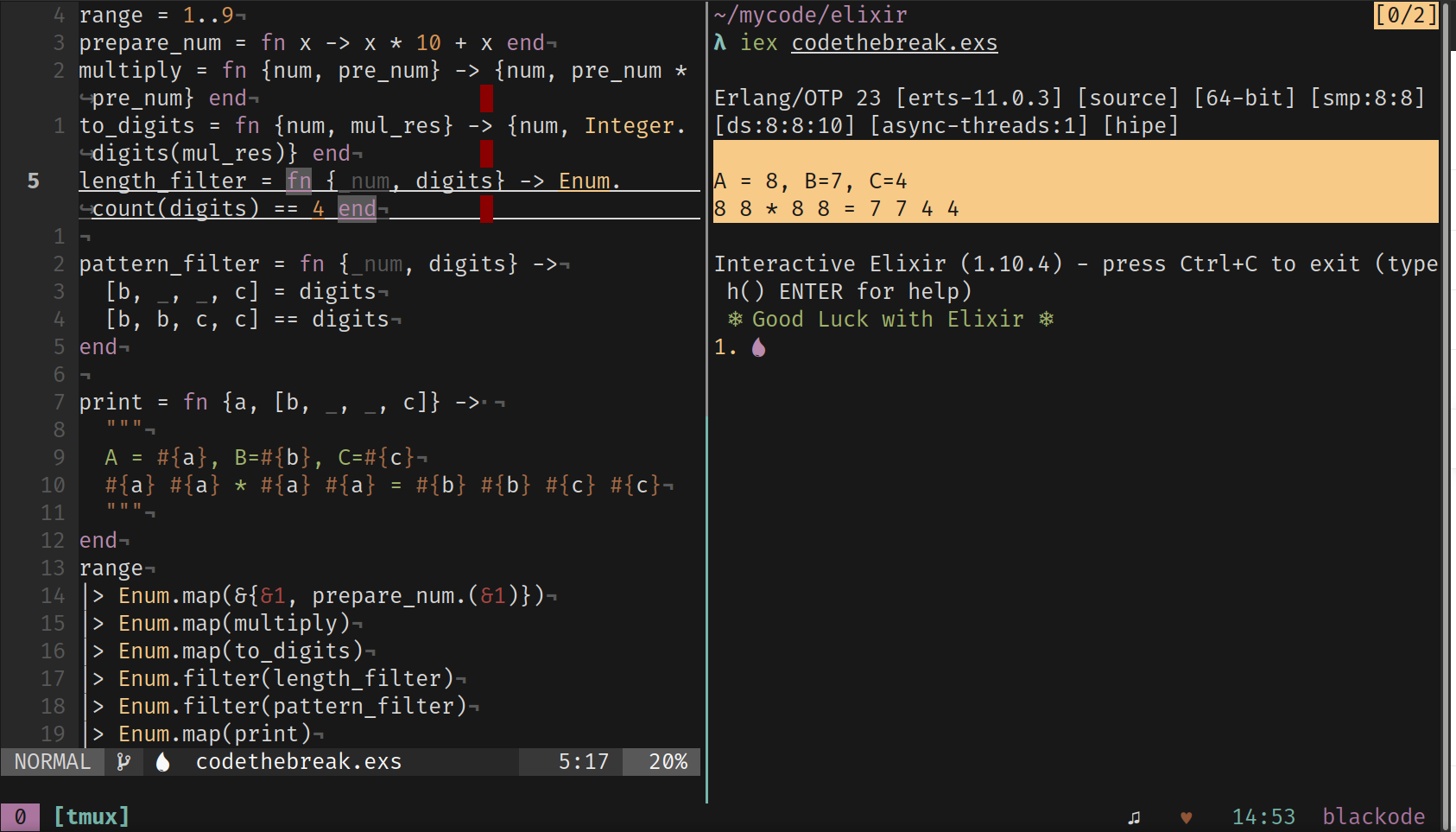Click the lambda prompt icon in the terminal
Screen dimensions: 1456x832
(721, 41)
